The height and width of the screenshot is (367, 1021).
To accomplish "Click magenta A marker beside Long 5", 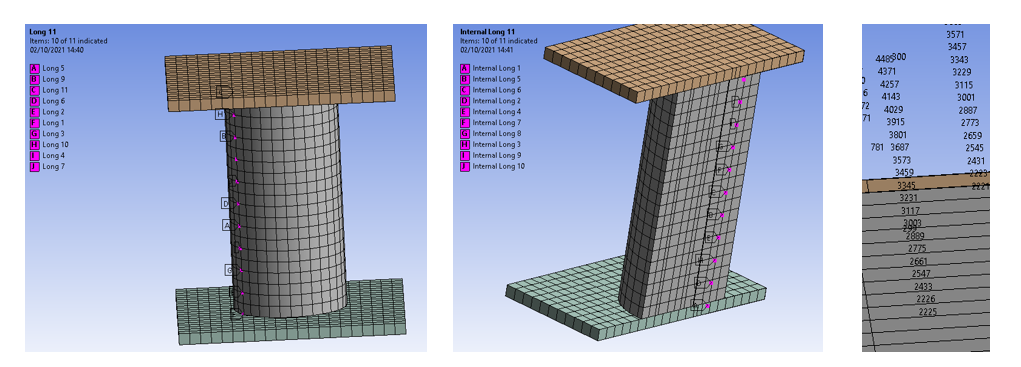I will pos(35,68).
